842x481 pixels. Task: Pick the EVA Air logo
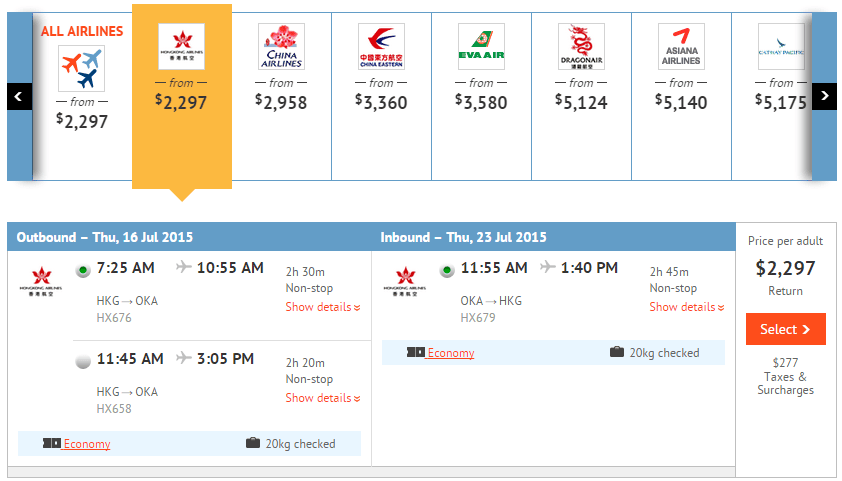pyautogui.click(x=481, y=47)
